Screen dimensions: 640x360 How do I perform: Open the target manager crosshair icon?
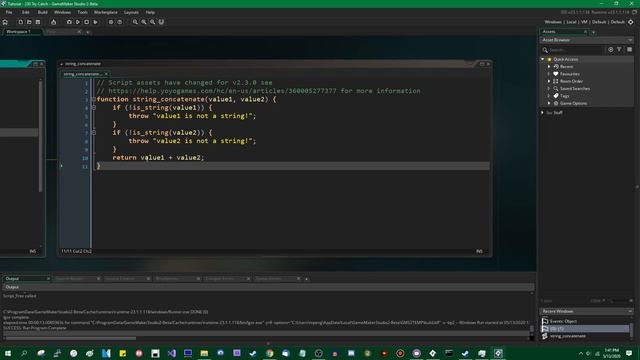point(631,22)
